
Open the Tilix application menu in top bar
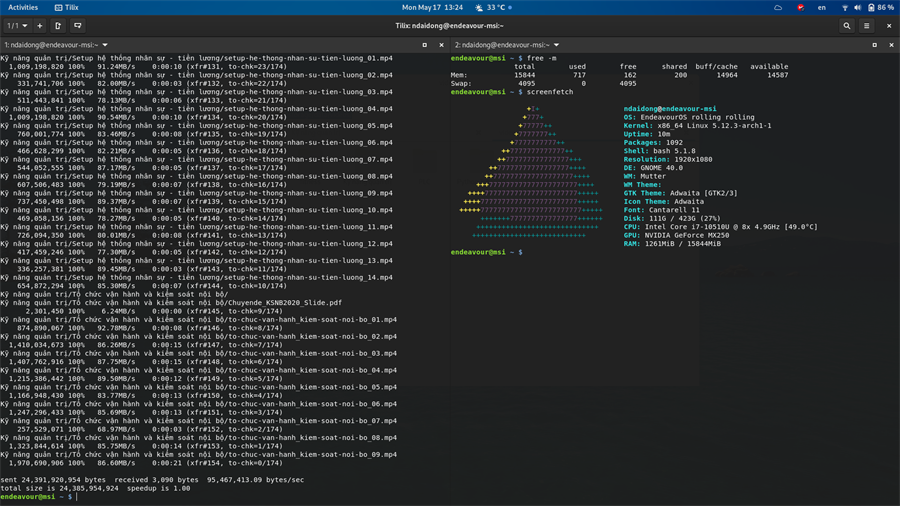click(67, 7)
